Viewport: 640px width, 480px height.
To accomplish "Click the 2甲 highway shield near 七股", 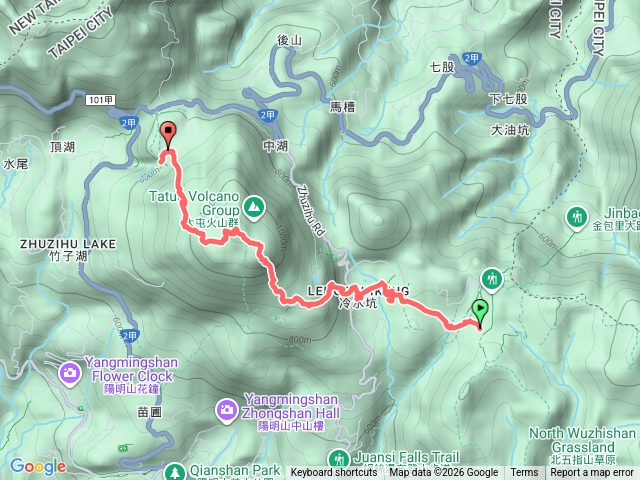I will (x=471, y=58).
